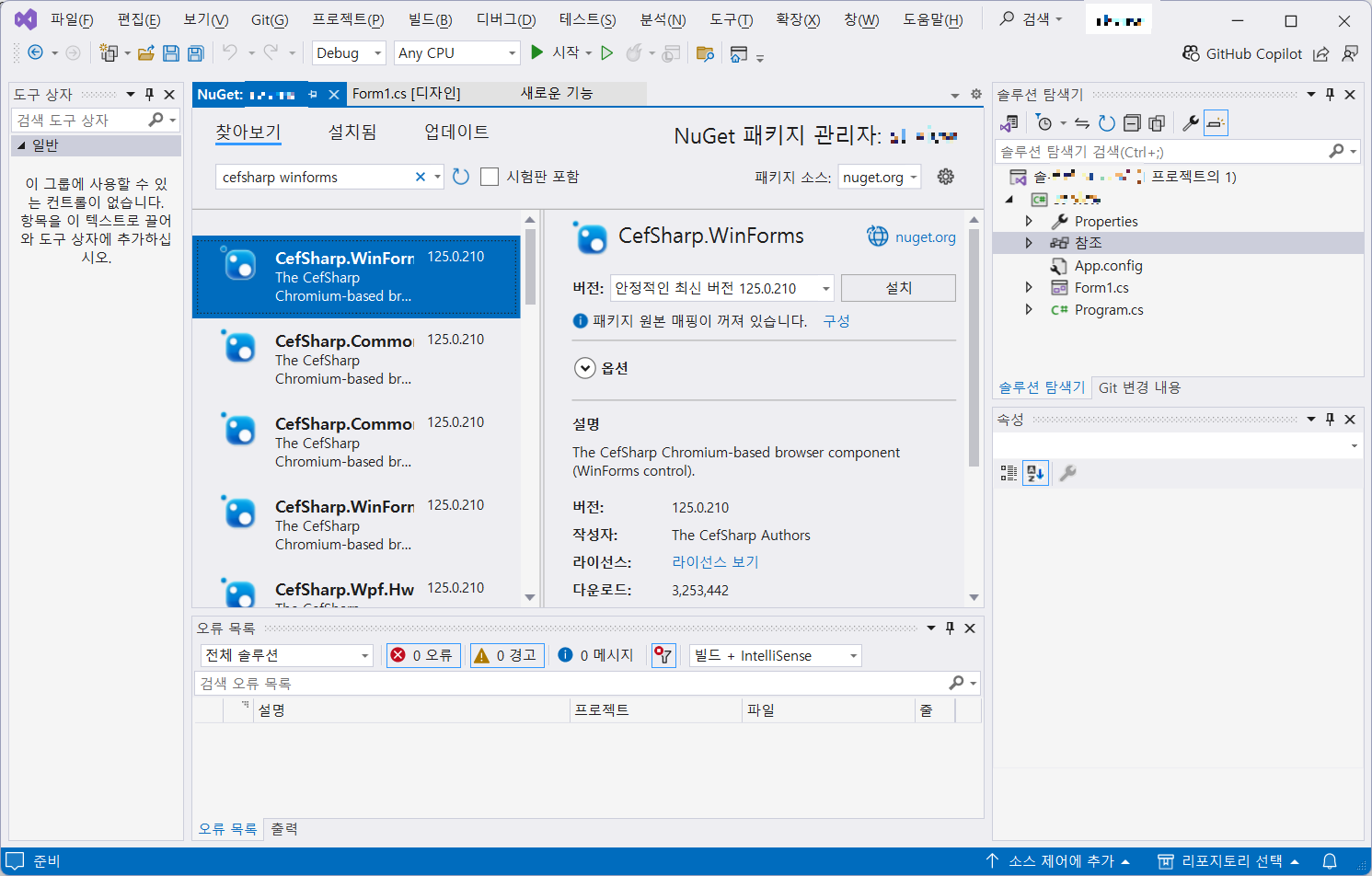
Task: Click the feedback person icon
Action: pyautogui.click(x=1349, y=53)
